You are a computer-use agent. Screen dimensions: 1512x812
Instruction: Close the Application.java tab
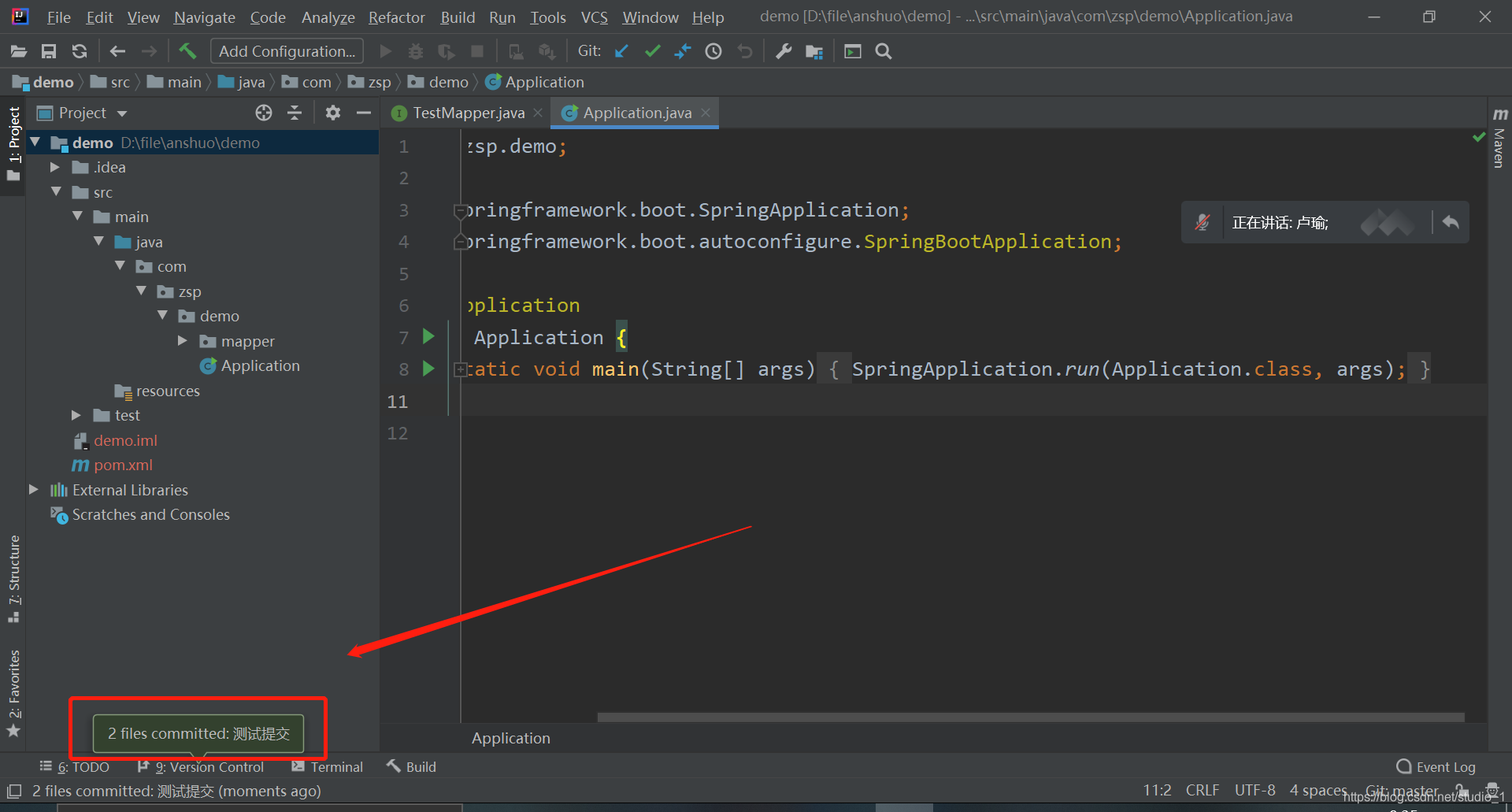(x=706, y=113)
